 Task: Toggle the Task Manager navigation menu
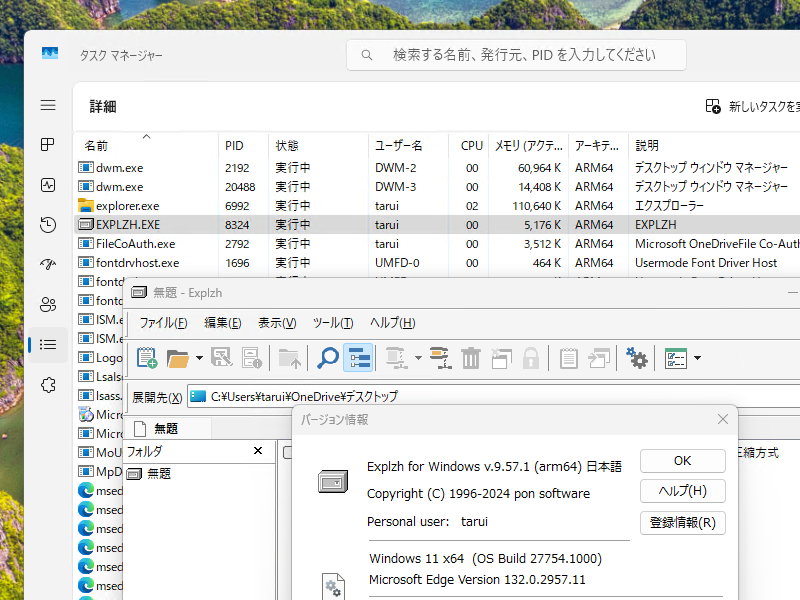[x=47, y=105]
